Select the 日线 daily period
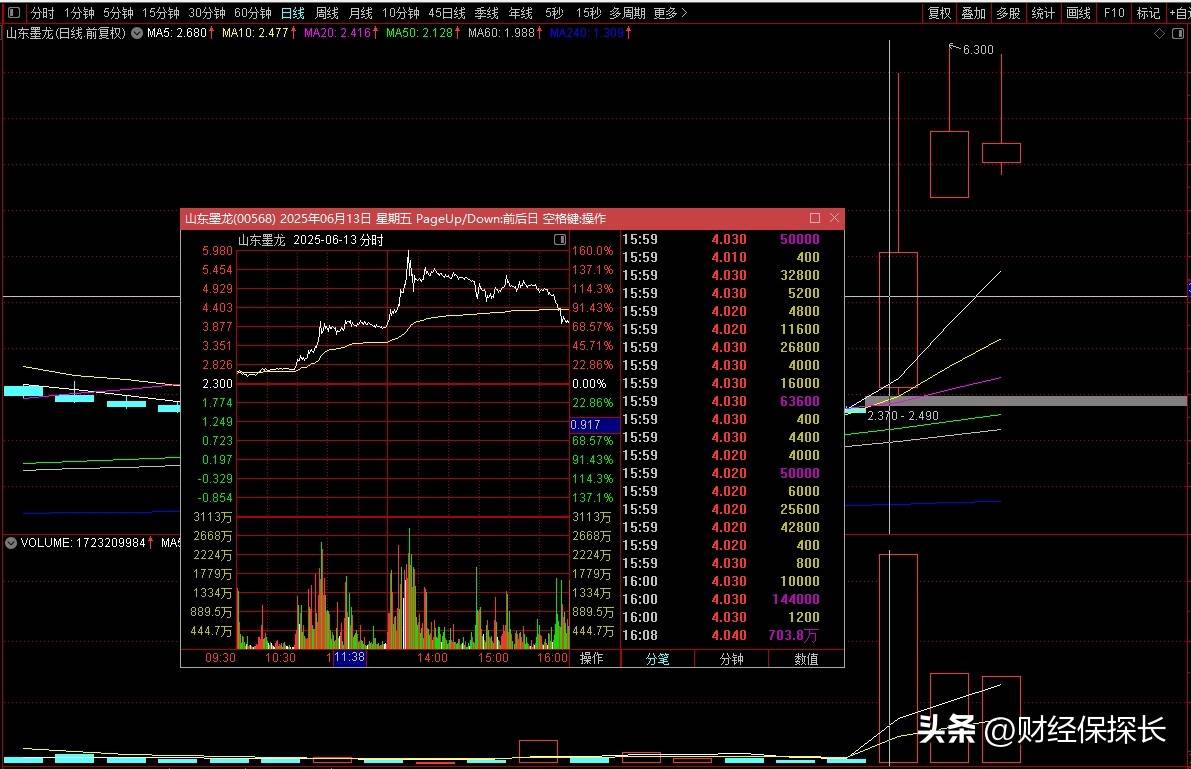This screenshot has width=1191, height=769. [292, 13]
